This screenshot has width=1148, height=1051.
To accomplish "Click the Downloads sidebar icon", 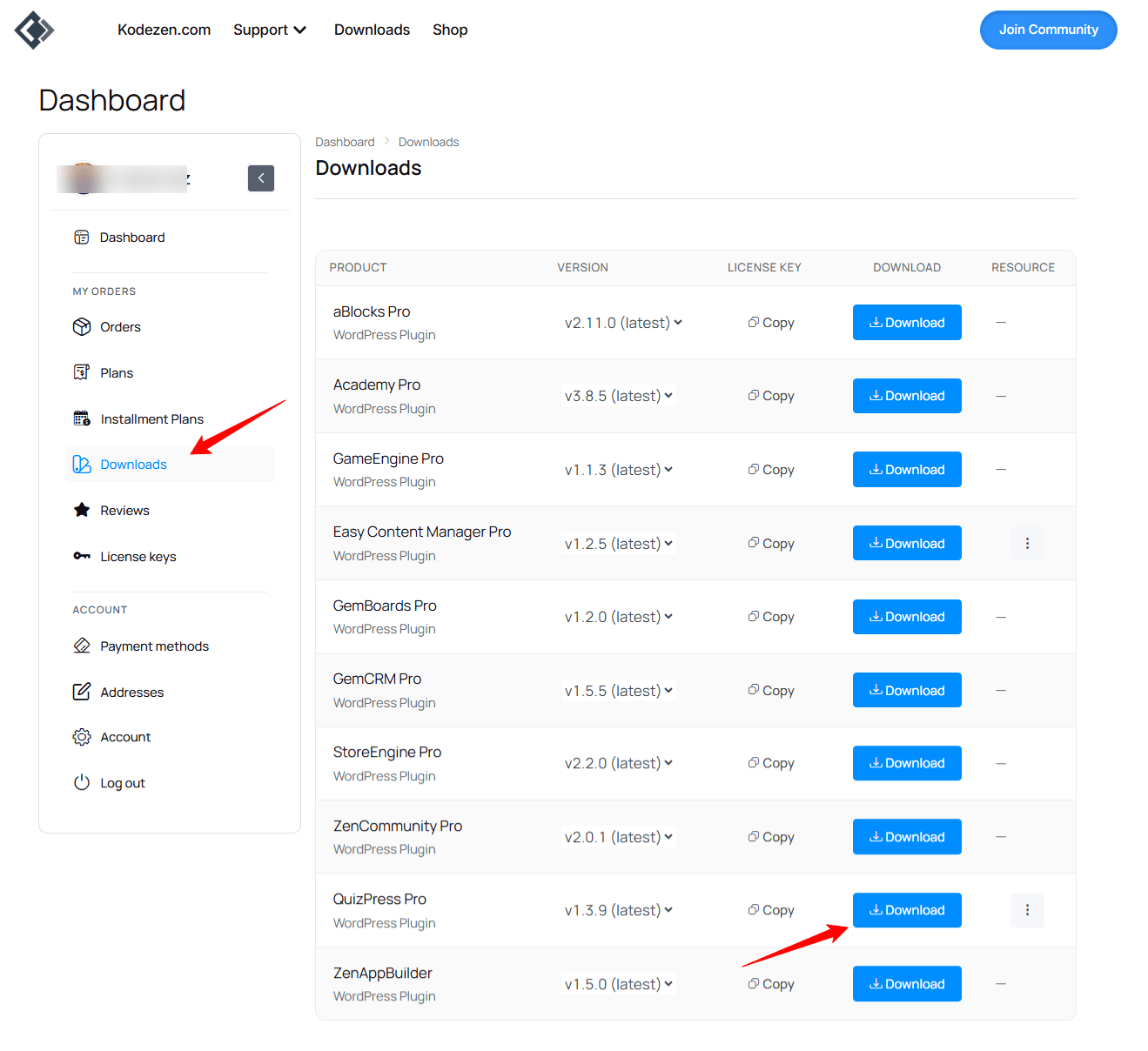I will coord(82,465).
